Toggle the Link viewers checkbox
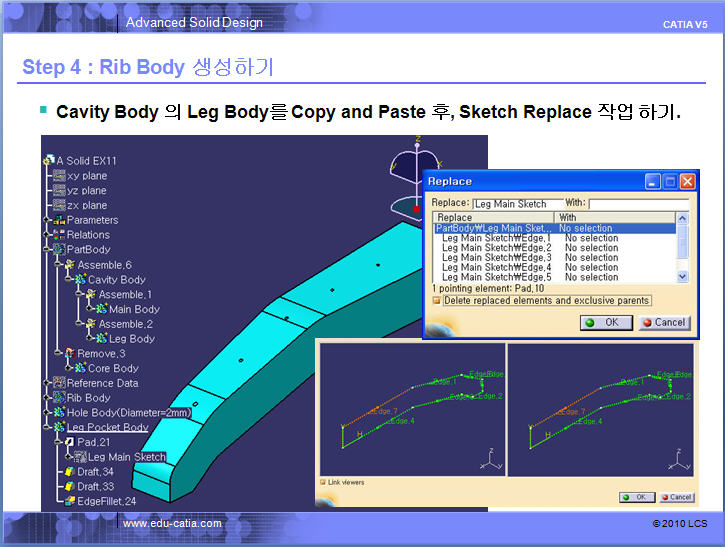 tap(322, 482)
